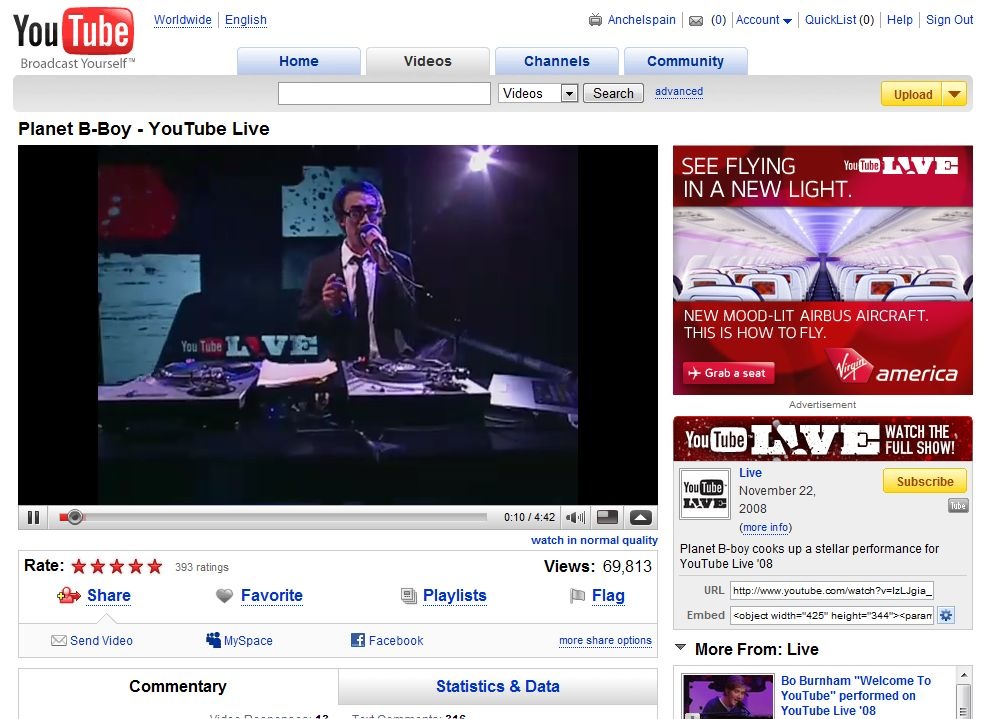Click the video progress scrubber handle
Image resolution: width=996 pixels, height=719 pixels.
click(x=75, y=518)
